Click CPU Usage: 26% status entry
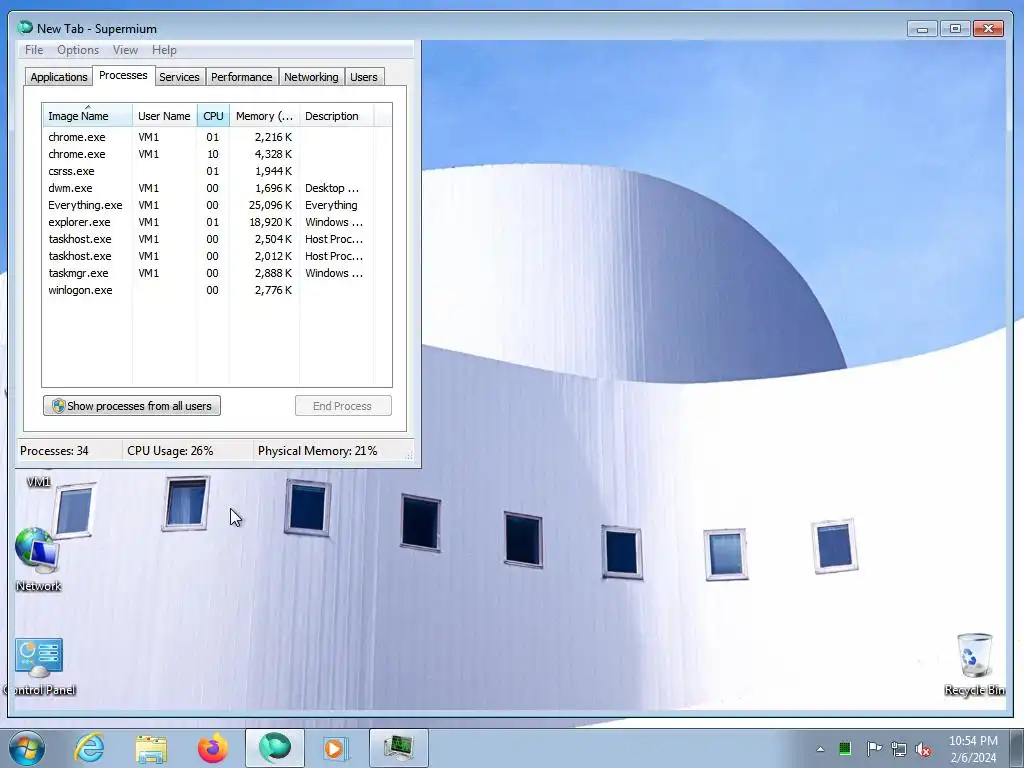This screenshot has height=768, width=1024. click(x=170, y=451)
